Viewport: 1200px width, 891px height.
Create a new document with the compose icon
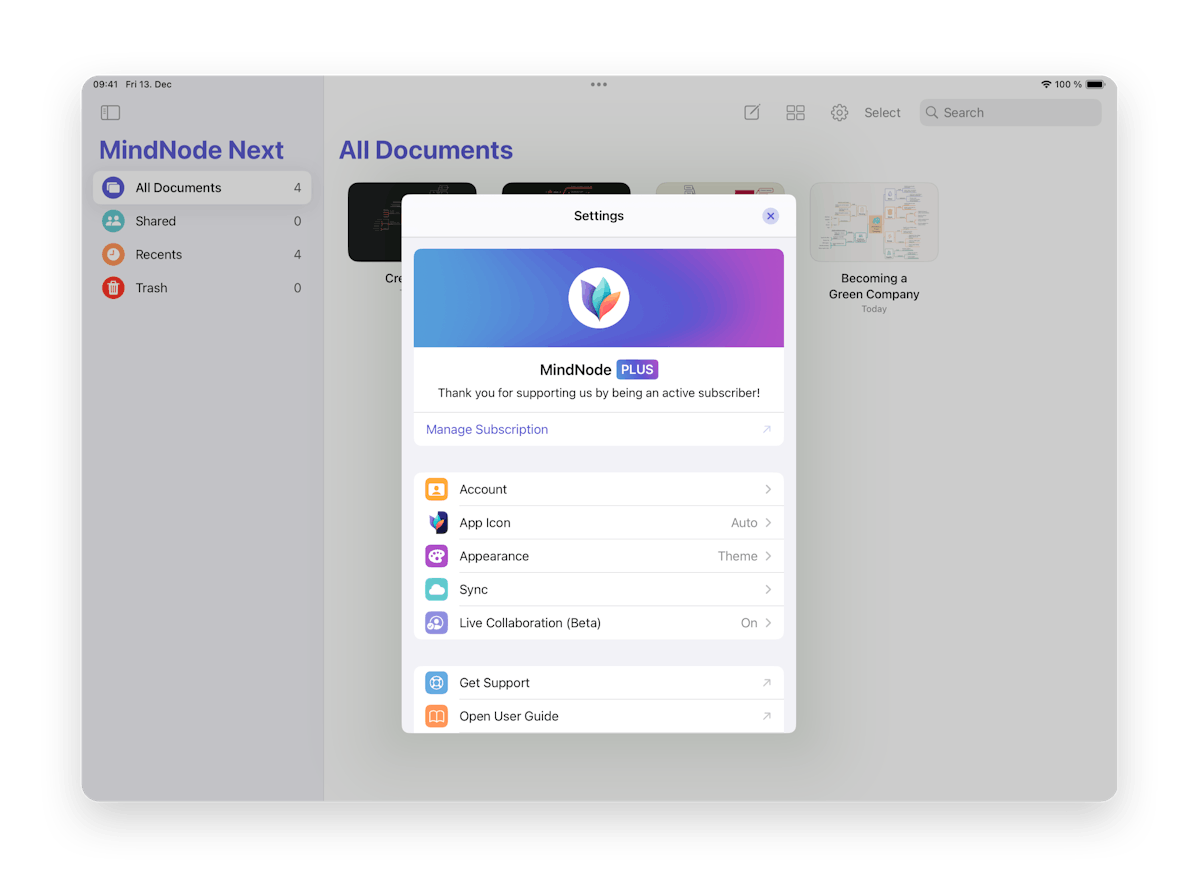pyautogui.click(x=751, y=112)
